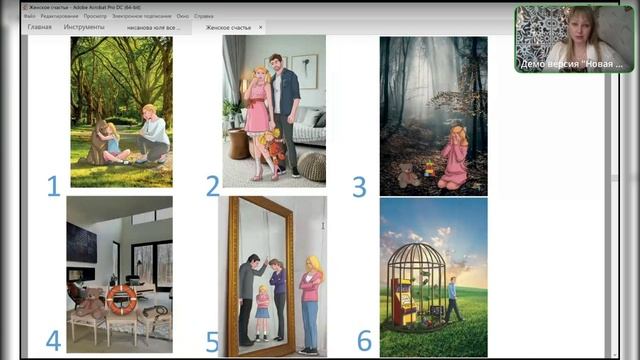Open the Окно menu
640x360 pixels.
tap(182, 16)
